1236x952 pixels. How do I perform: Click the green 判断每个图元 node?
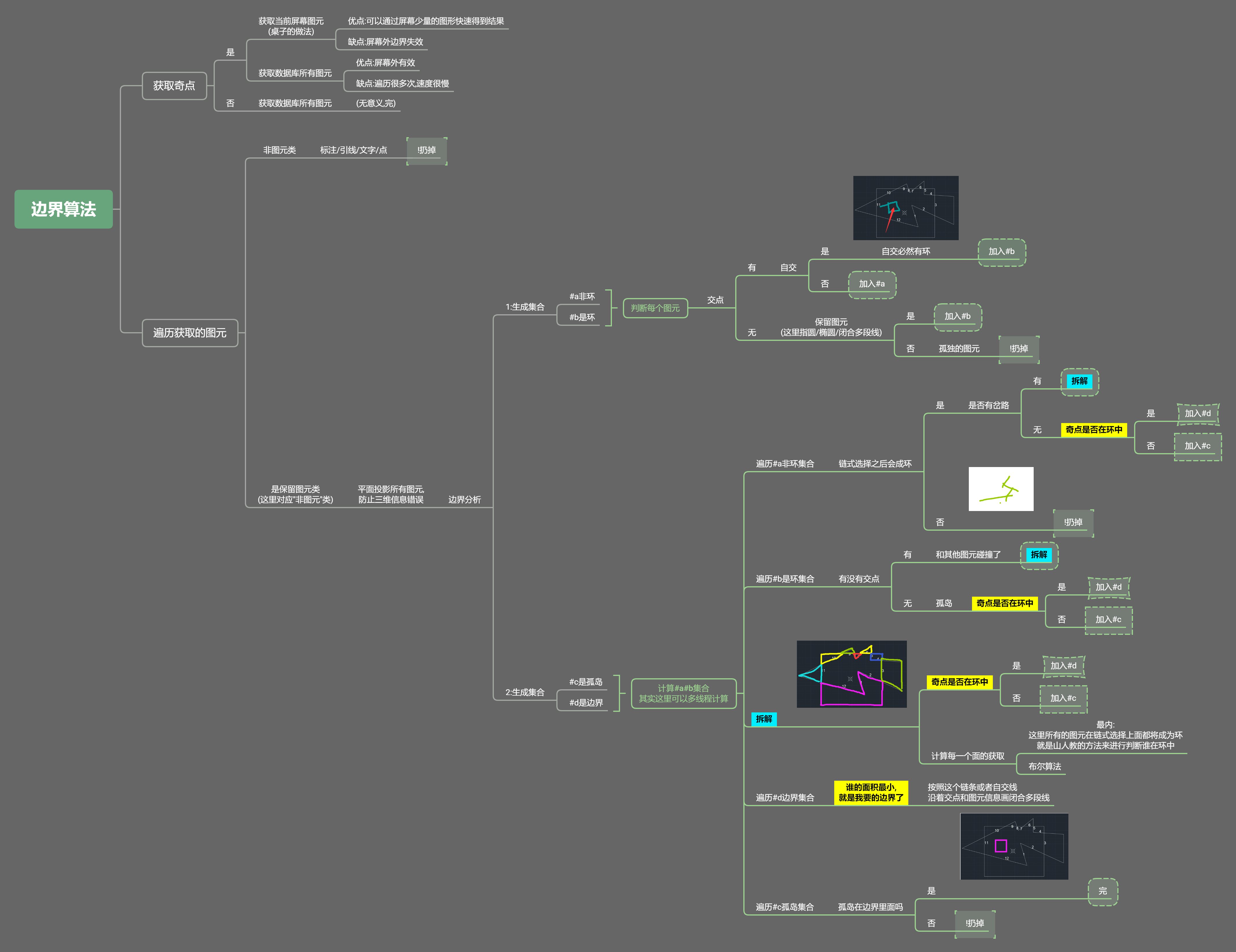(x=655, y=308)
